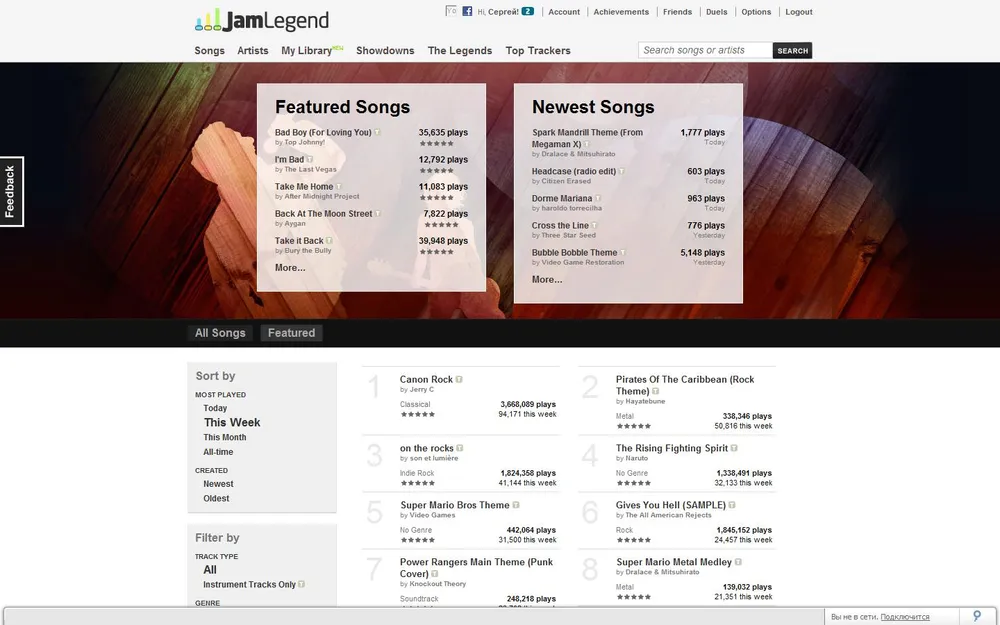Click the JamLegend logo
The height and width of the screenshot is (625, 1000).
262,20
